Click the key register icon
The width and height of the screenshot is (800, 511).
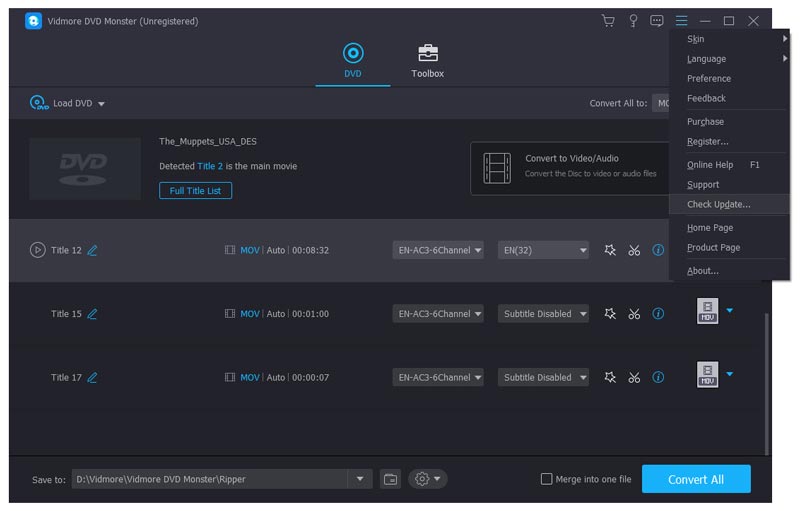[633, 21]
